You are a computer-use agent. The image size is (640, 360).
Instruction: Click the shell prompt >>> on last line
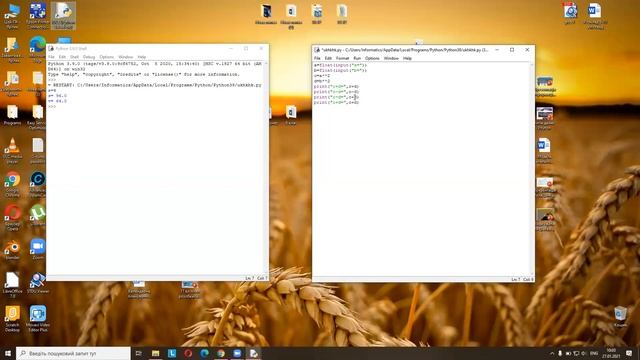pos(51,107)
